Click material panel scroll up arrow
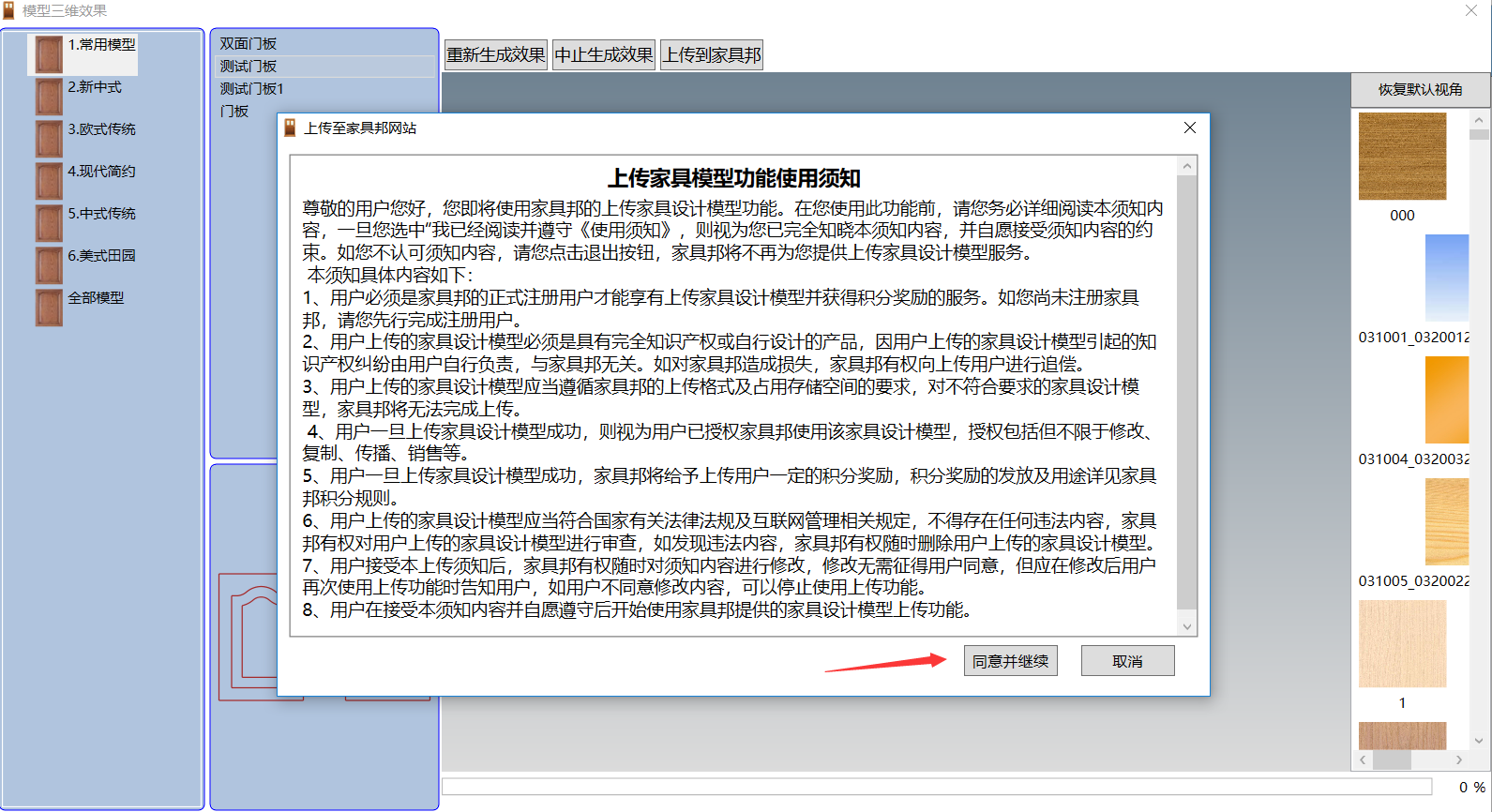The image size is (1492, 812). point(1479,121)
